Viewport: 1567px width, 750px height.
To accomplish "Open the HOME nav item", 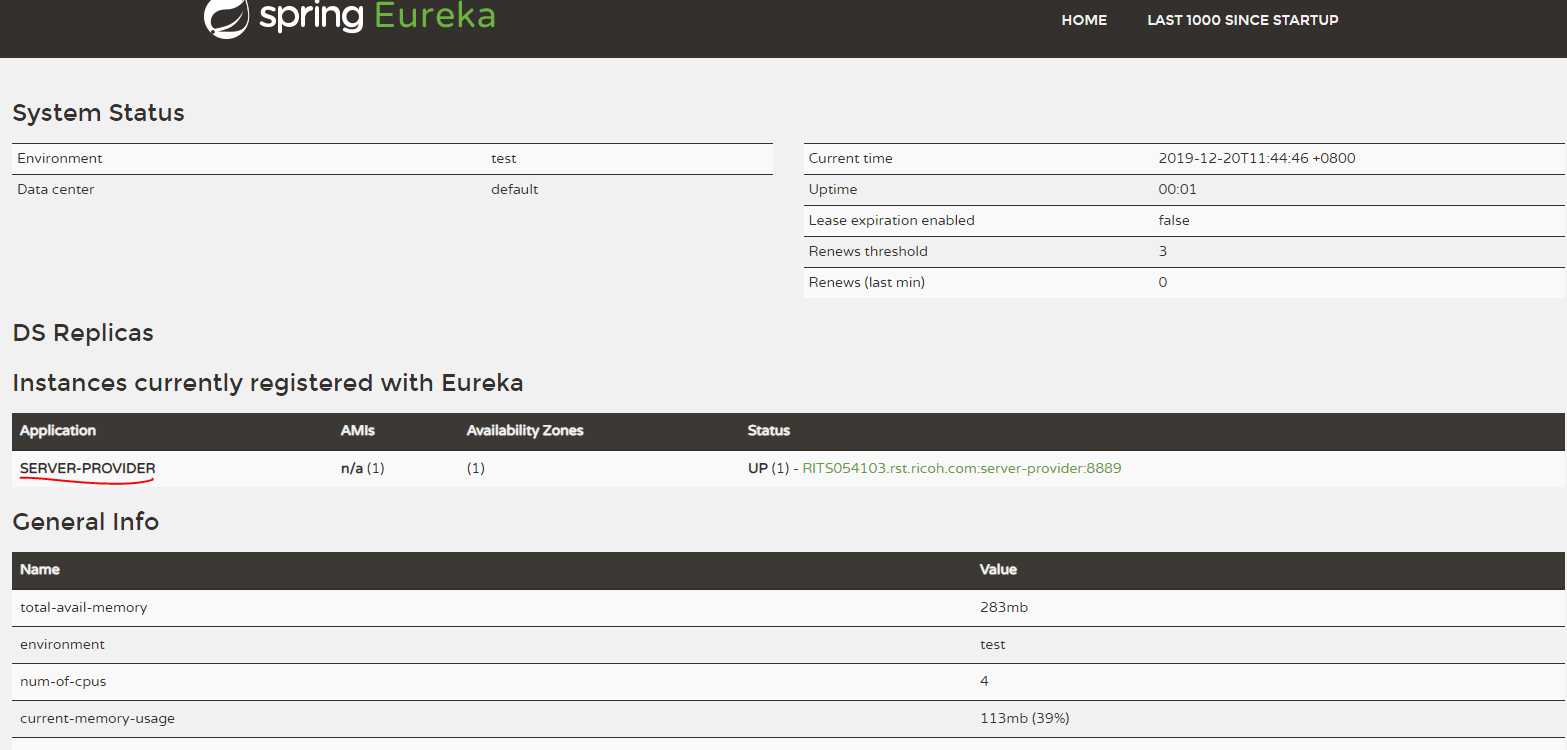I will click(1084, 20).
